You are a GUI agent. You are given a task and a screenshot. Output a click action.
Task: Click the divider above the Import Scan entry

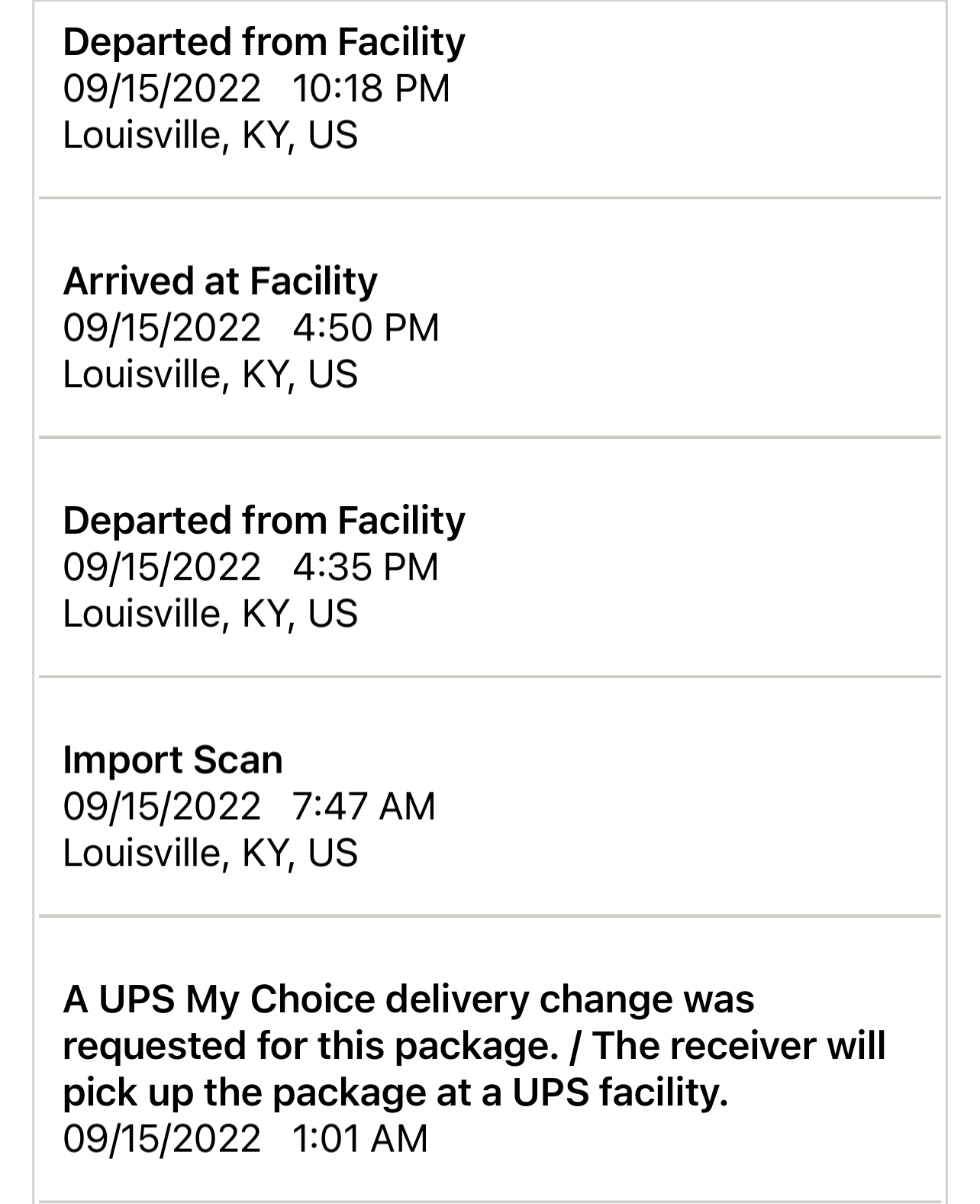490,676
